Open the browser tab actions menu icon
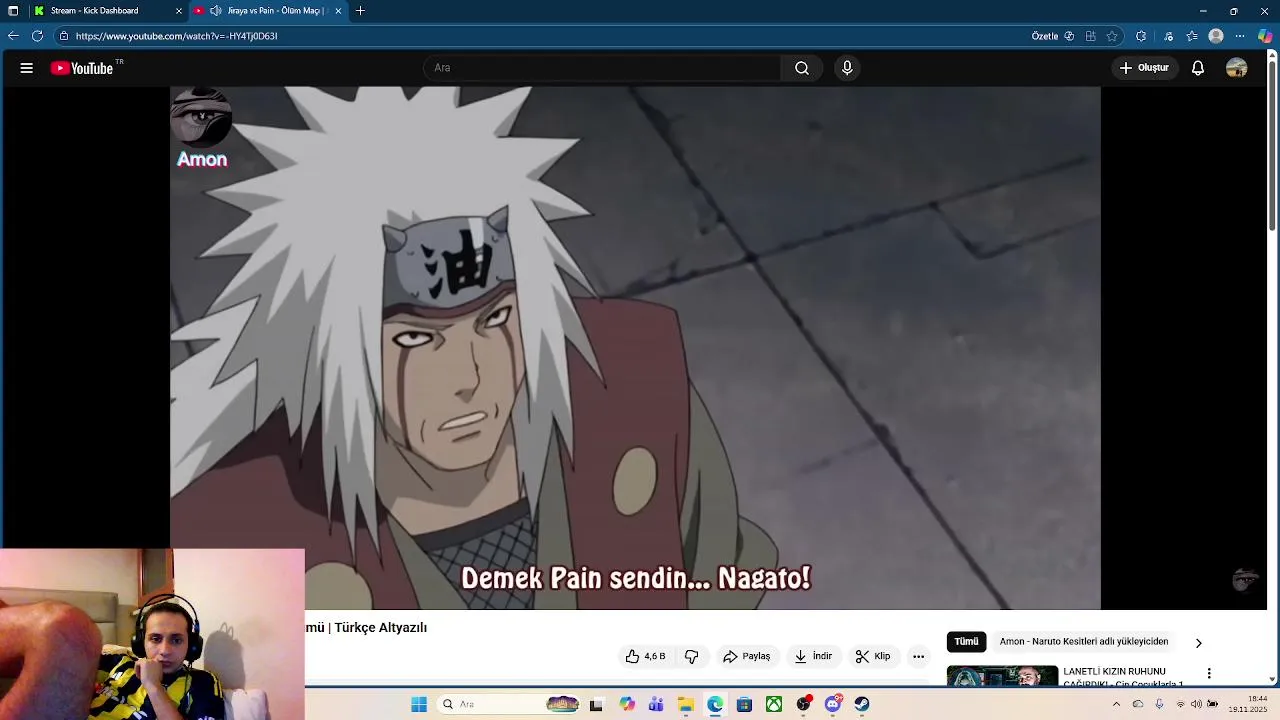The width and height of the screenshot is (1280, 720). pyautogui.click(x=13, y=11)
